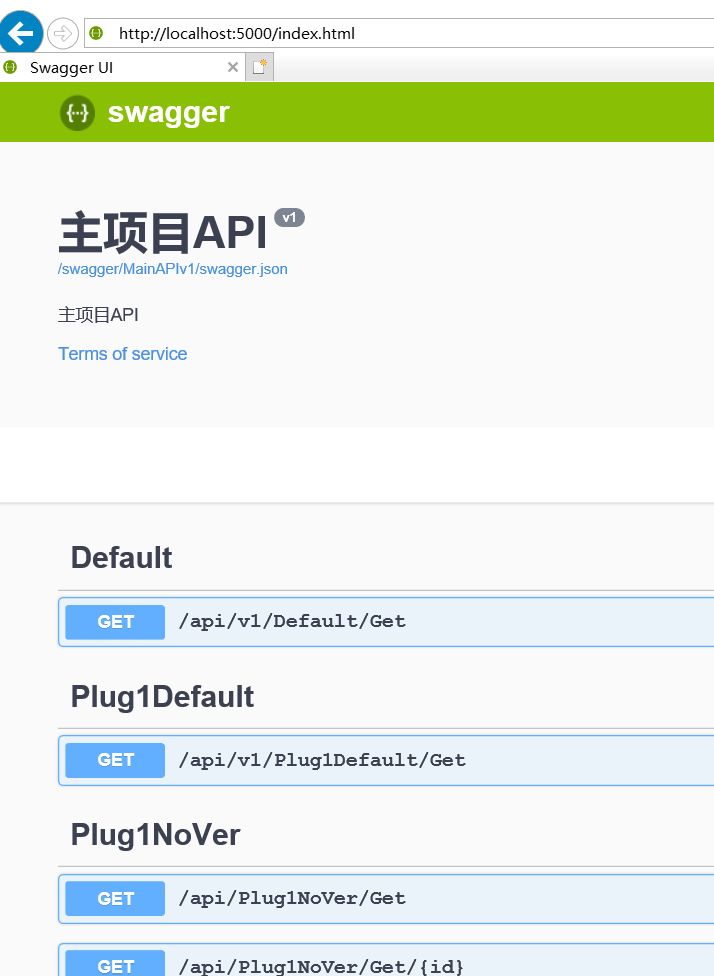This screenshot has height=976, width=714.
Task: Close the Swagger UI tab
Action: tap(233, 68)
